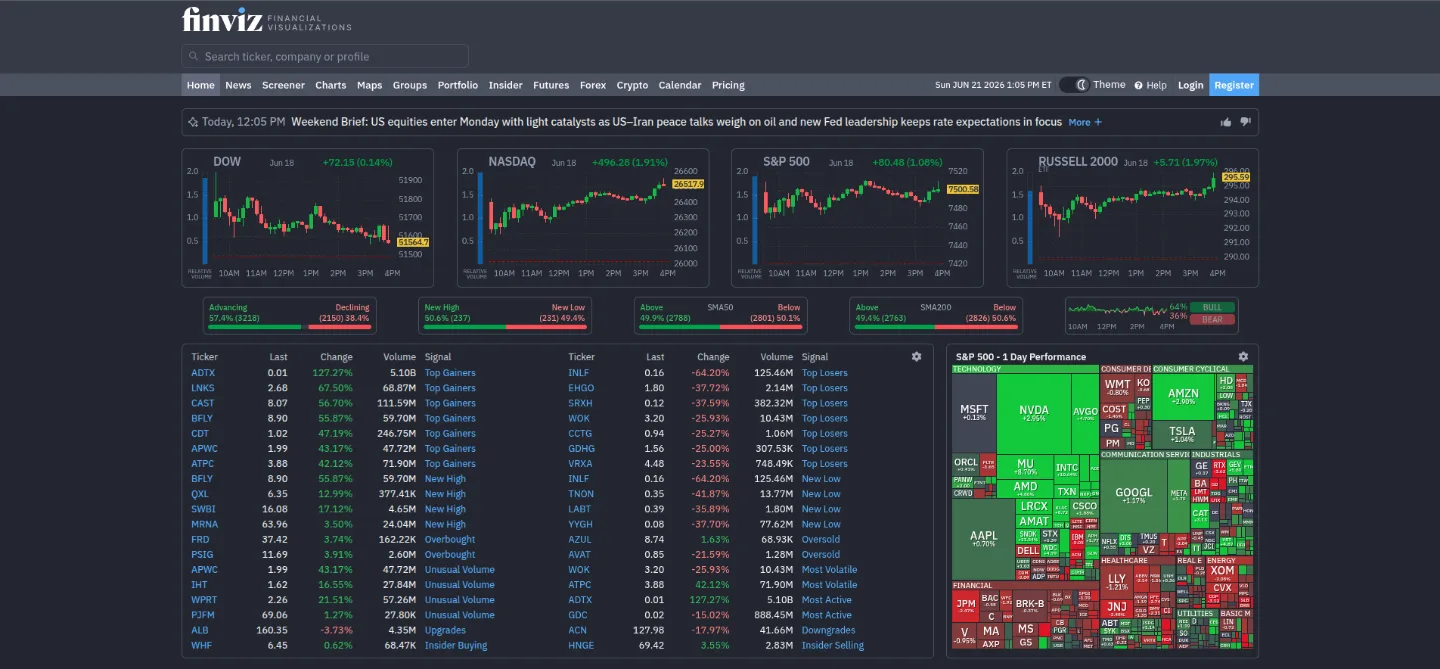The width and height of the screenshot is (1440, 669).
Task: Click the Login link
Action: coord(1190,85)
